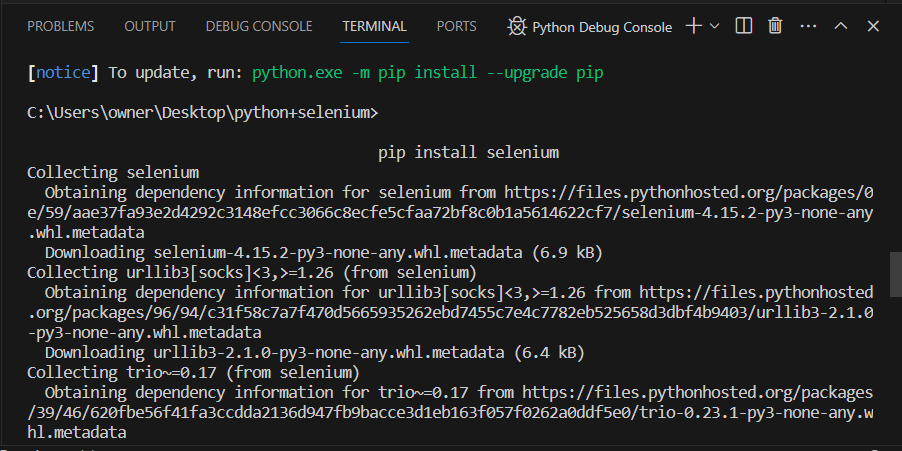Switch to the PROBLEMS tab
The width and height of the screenshot is (902, 451).
pyautogui.click(x=60, y=26)
